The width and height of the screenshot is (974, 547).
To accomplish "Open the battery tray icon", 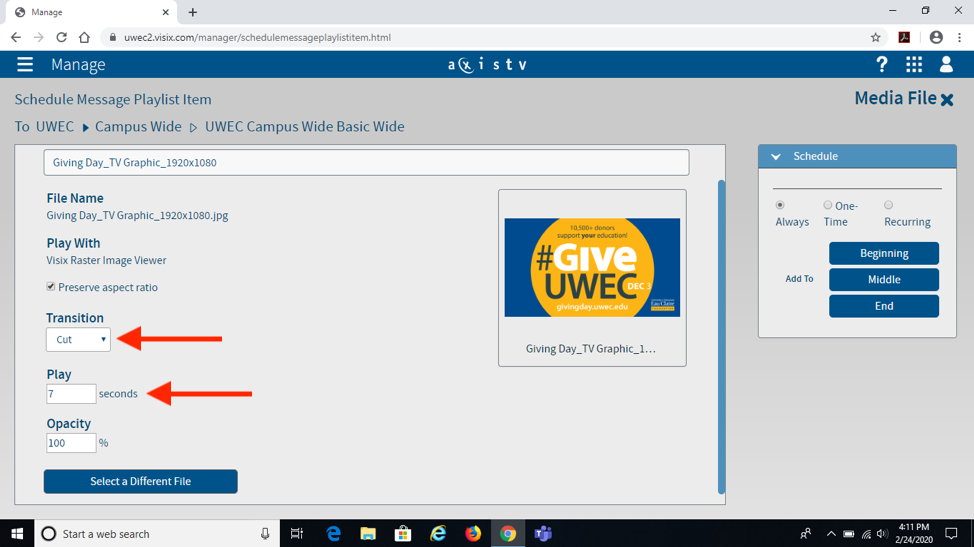I will pos(849,533).
